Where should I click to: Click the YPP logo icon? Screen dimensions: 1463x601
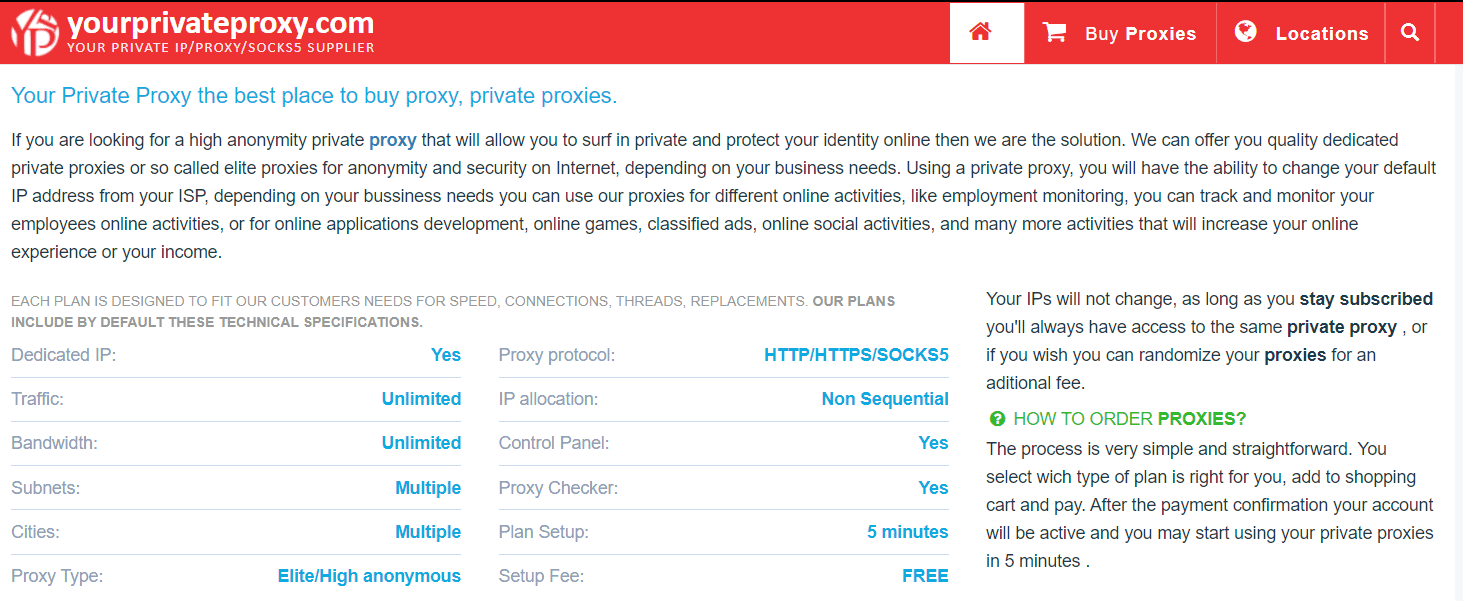35,32
